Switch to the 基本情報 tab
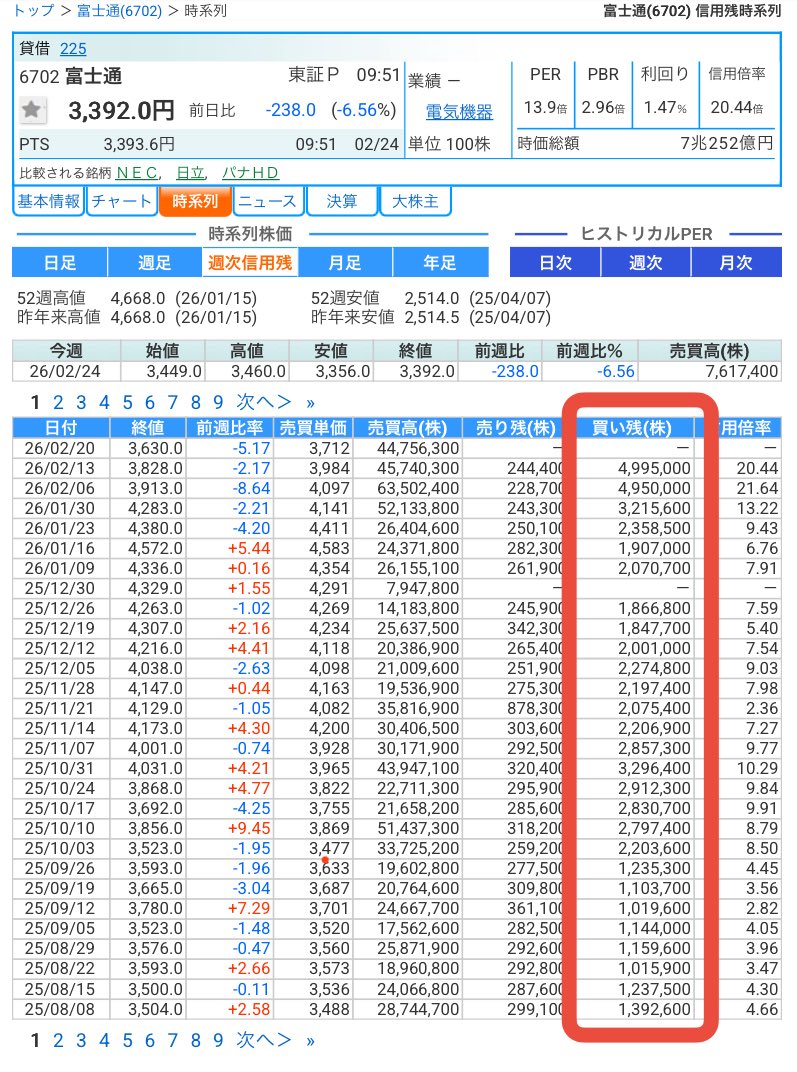 [x=49, y=201]
